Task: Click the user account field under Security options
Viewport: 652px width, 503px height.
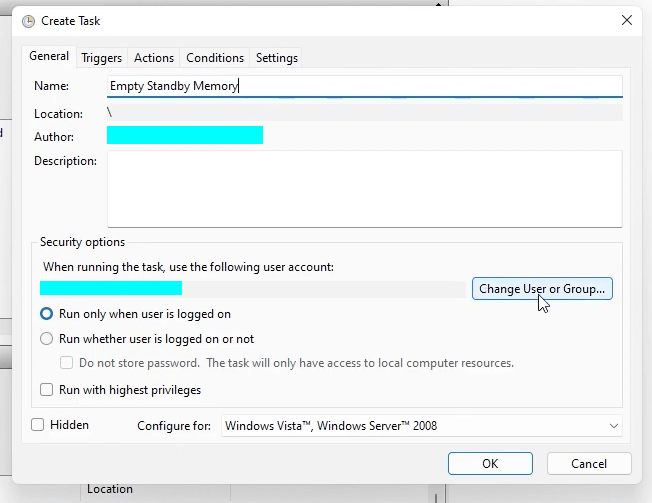Action: [x=251, y=289]
